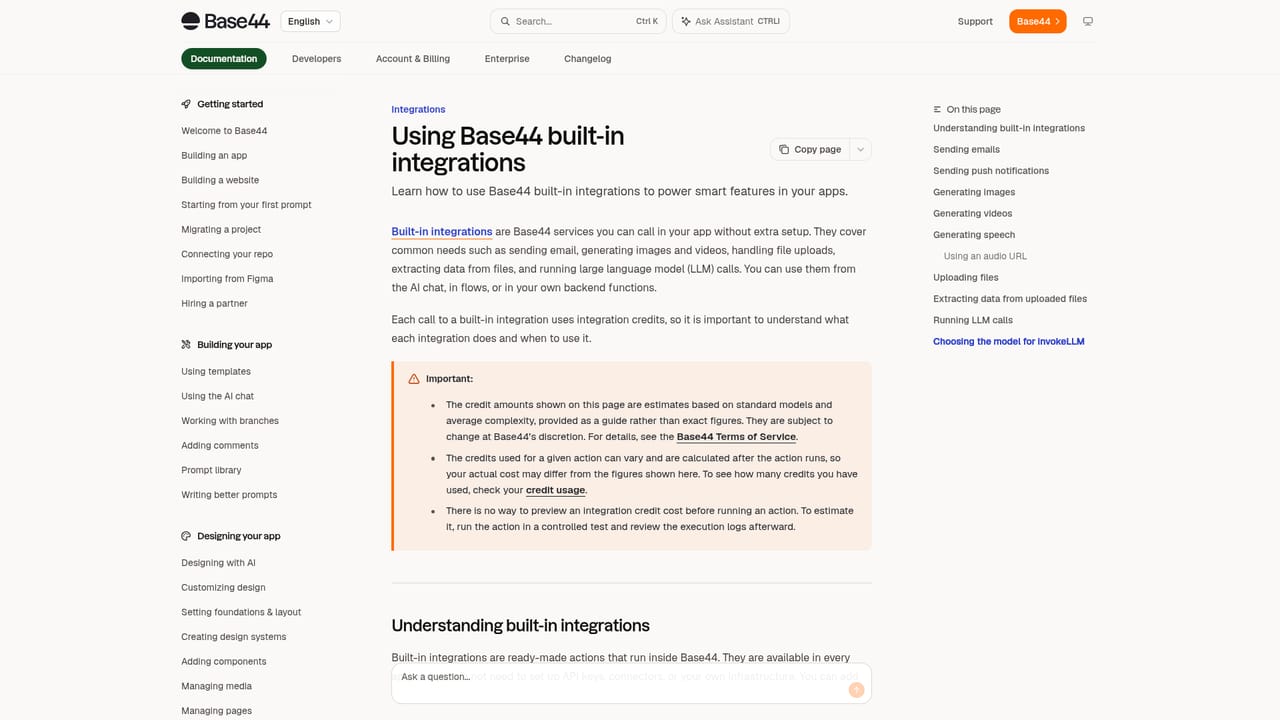Click the Copy page button

click(810, 149)
